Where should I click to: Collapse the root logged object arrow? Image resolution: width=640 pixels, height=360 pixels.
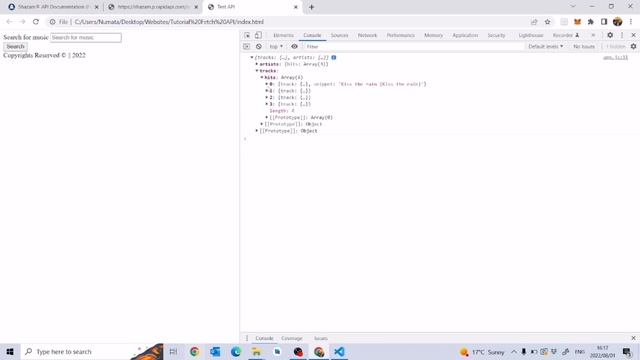click(x=252, y=58)
